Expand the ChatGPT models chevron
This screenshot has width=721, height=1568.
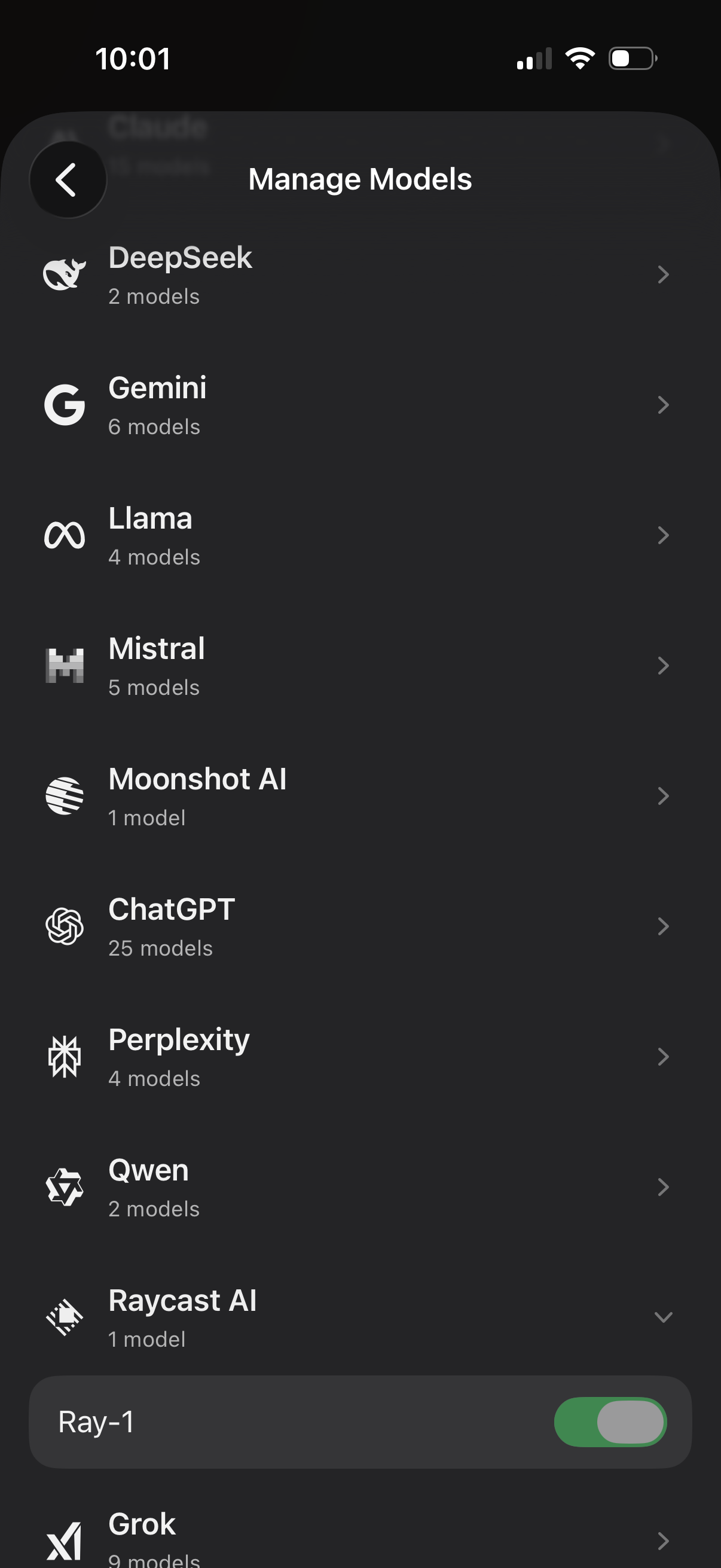(x=663, y=926)
